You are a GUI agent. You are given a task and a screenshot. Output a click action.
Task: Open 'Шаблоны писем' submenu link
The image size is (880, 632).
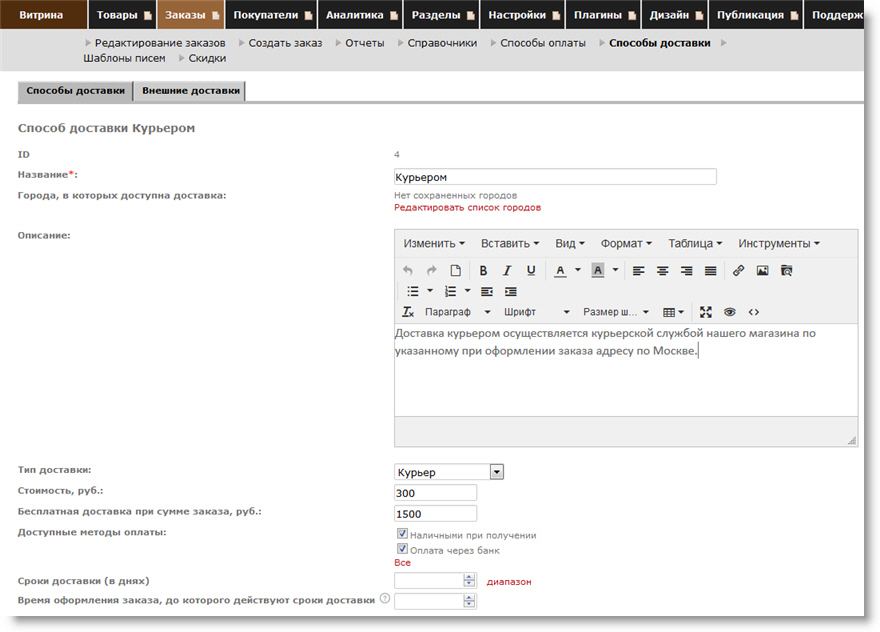(124, 58)
